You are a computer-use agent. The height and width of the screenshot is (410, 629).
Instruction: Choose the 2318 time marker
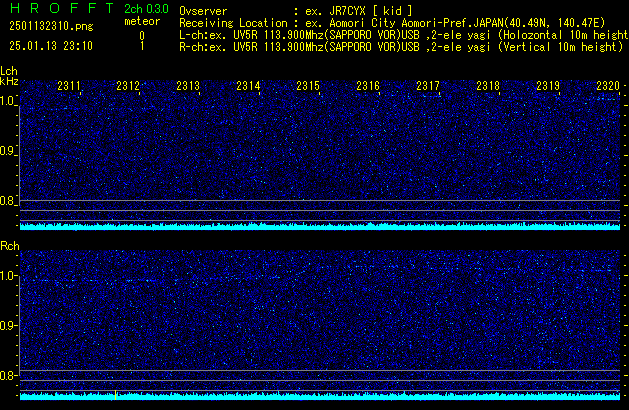pos(488,86)
